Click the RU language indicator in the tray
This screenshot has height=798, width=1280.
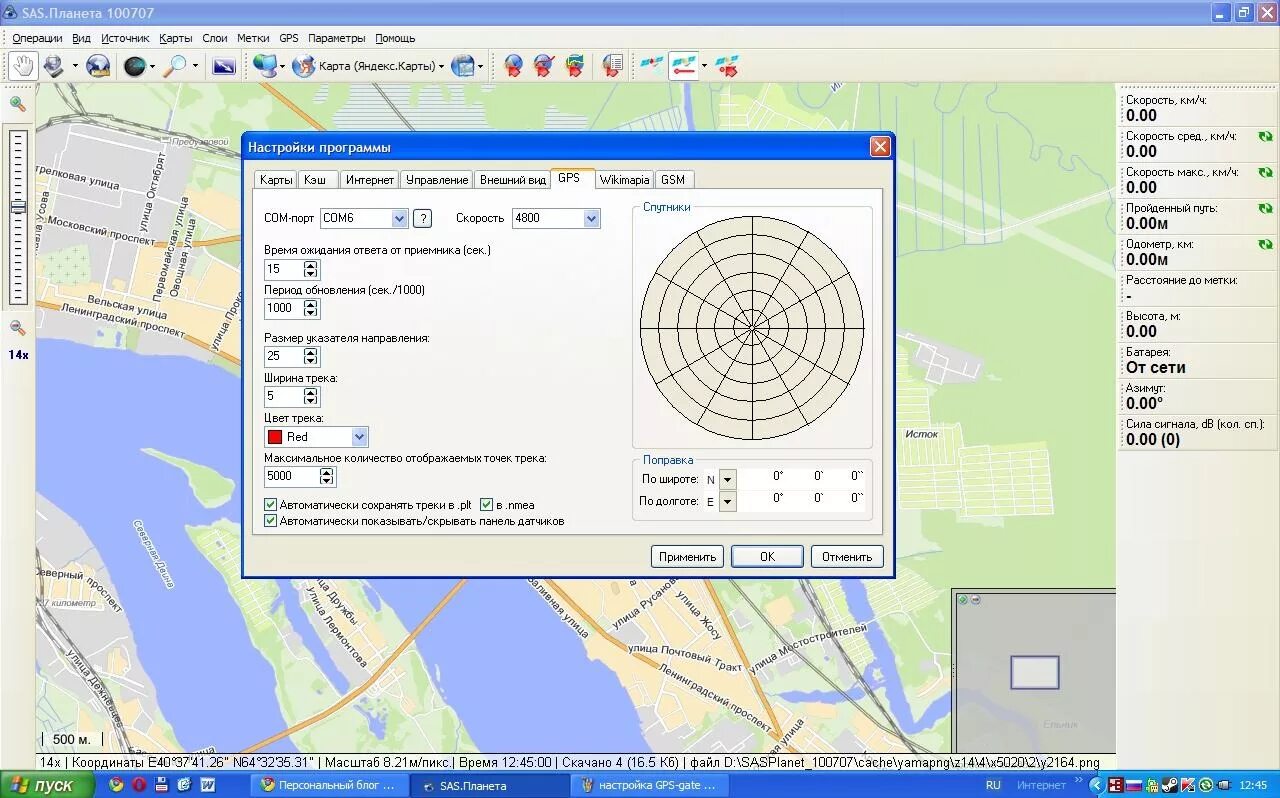pos(993,785)
